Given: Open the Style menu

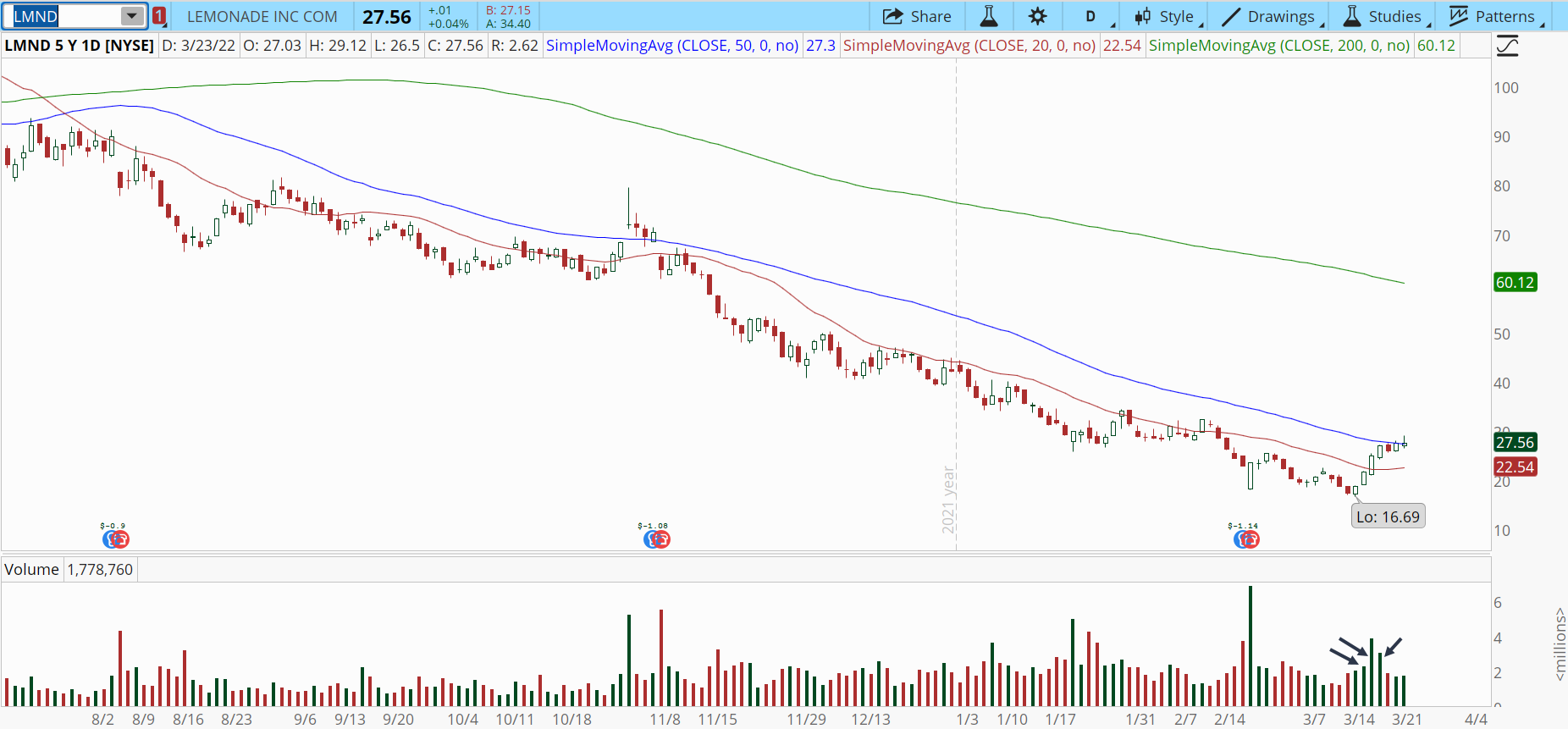Looking at the screenshot, I should [x=1167, y=16].
